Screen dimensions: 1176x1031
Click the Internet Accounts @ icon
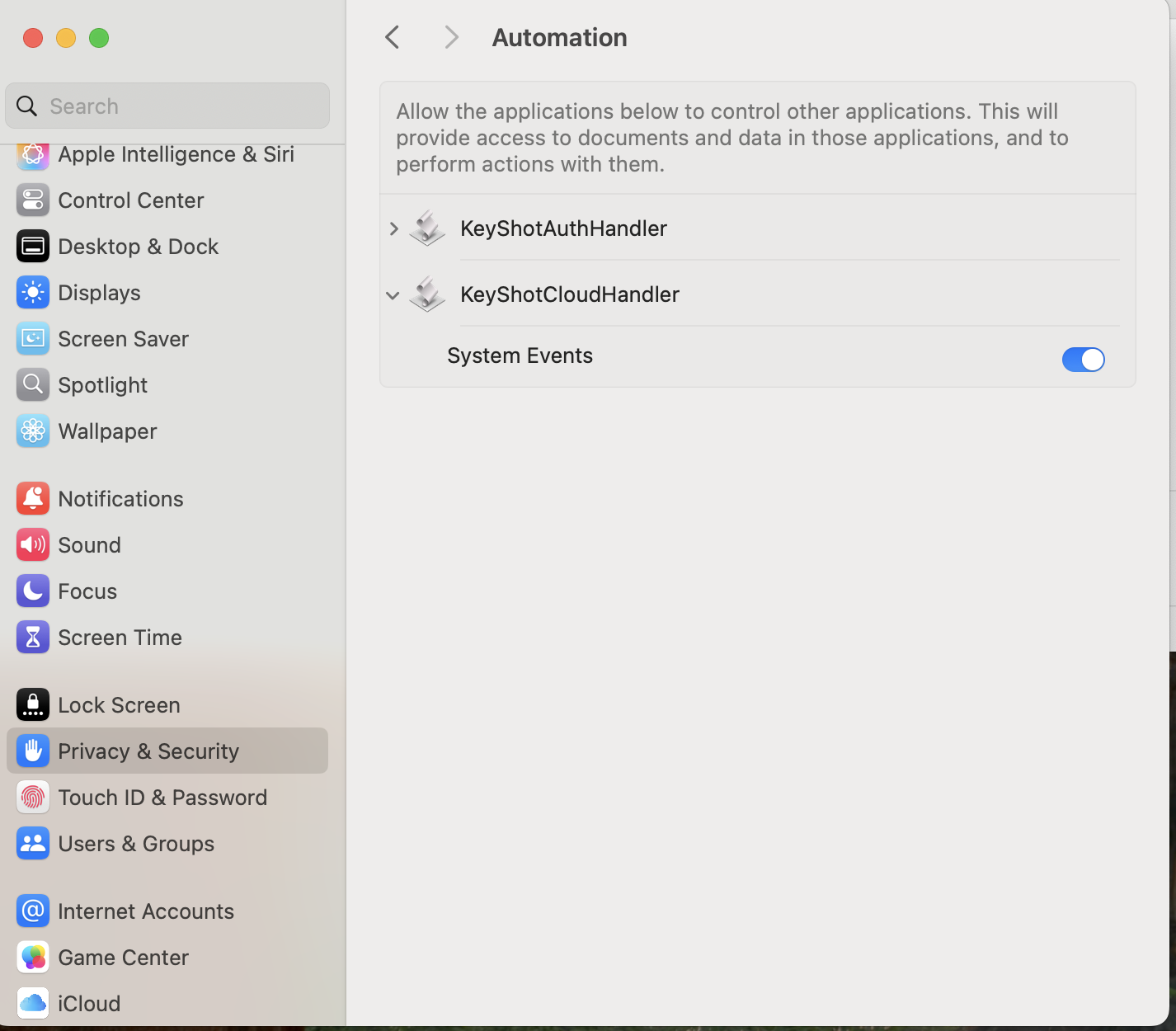click(33, 911)
